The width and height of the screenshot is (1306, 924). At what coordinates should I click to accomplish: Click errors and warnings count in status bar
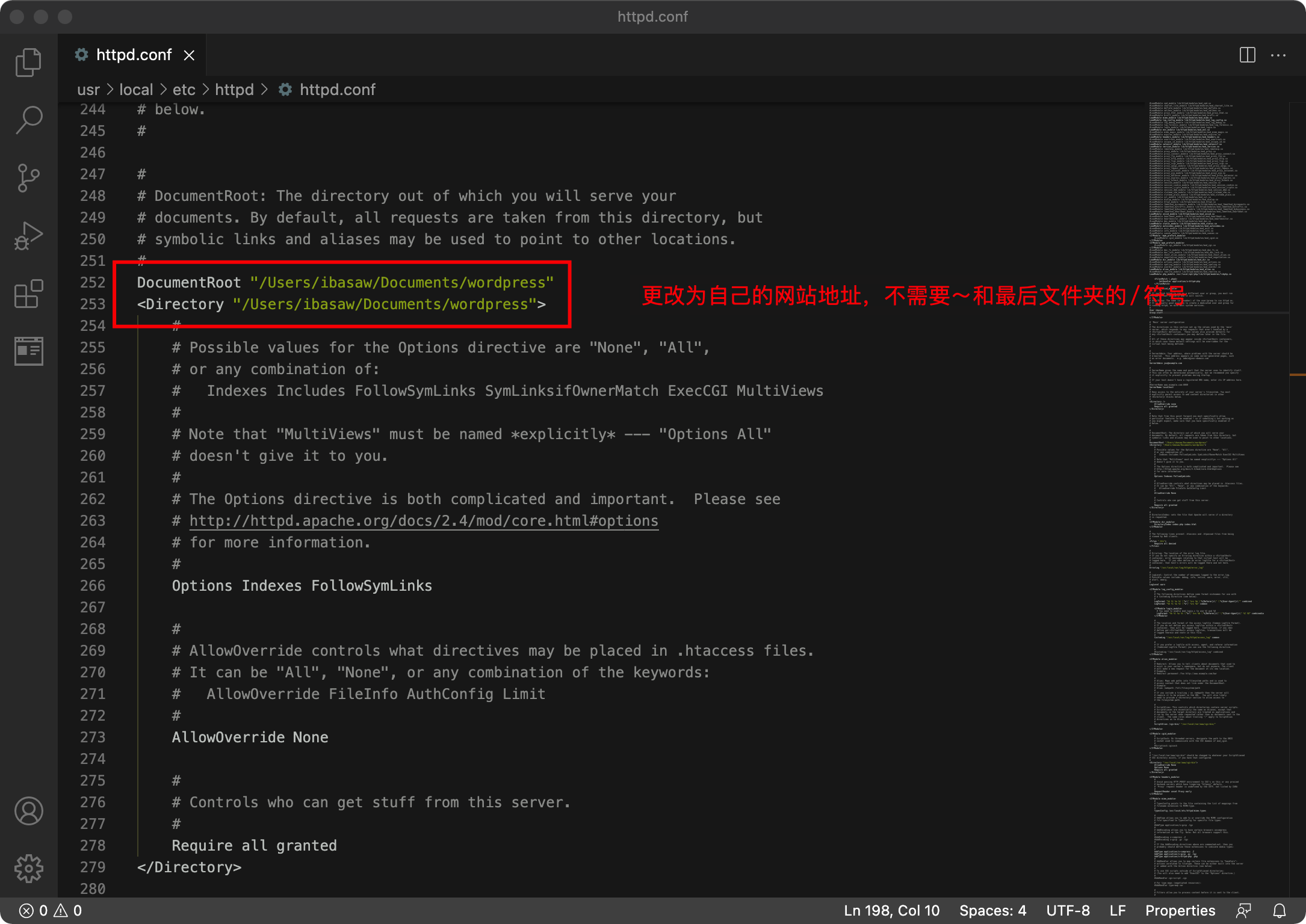coord(51,911)
